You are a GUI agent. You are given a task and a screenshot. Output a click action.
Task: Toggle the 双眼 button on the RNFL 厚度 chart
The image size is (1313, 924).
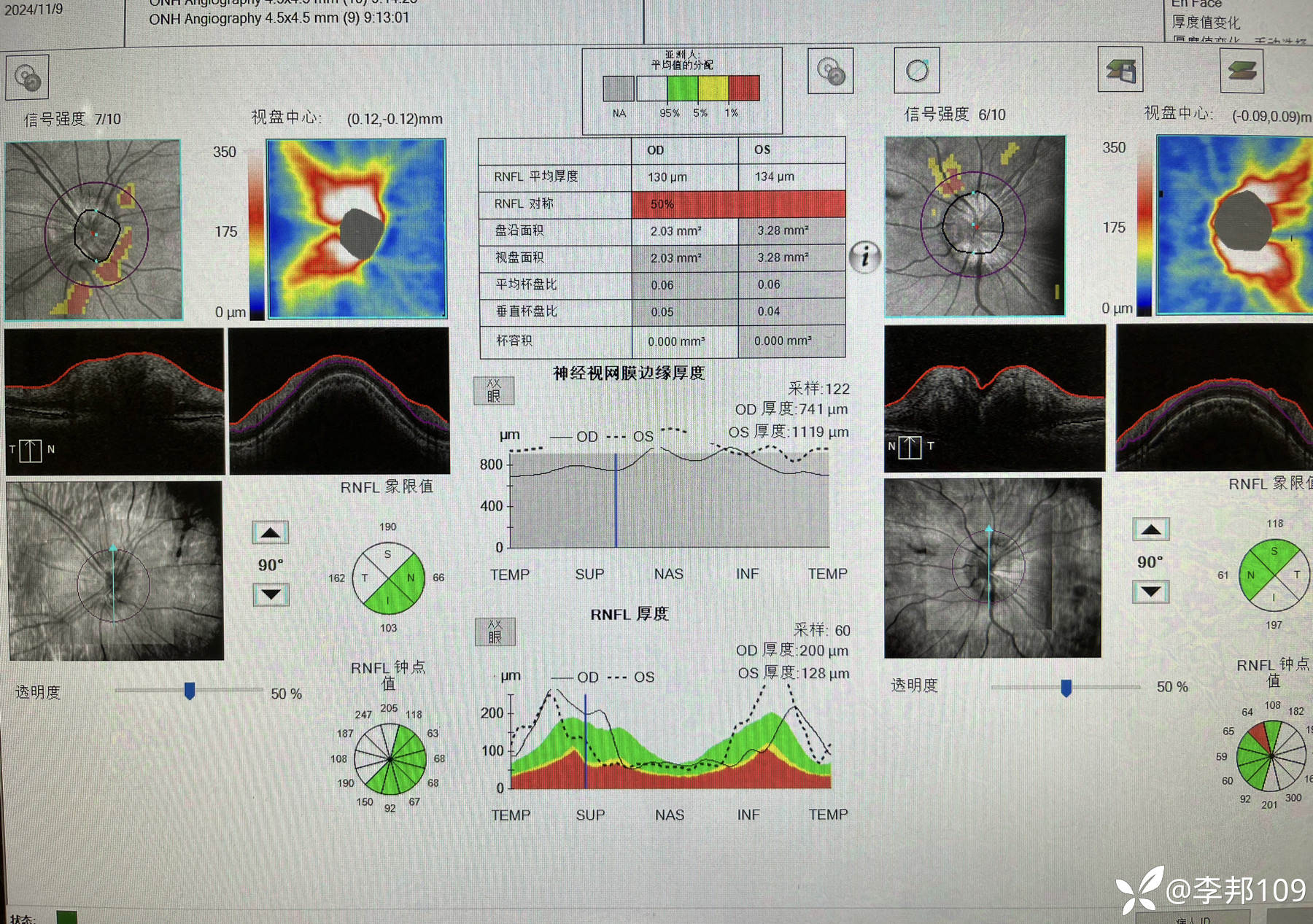point(495,632)
